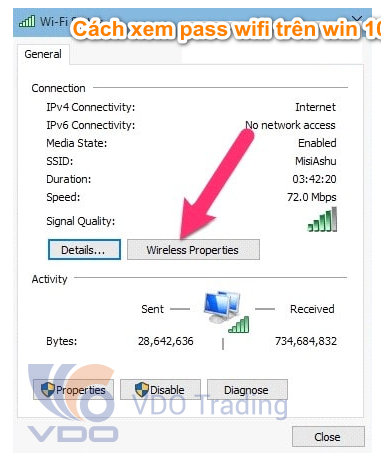Viewport: 381px width, 461px height.
Task: Open the Details... button
Action: (x=84, y=250)
